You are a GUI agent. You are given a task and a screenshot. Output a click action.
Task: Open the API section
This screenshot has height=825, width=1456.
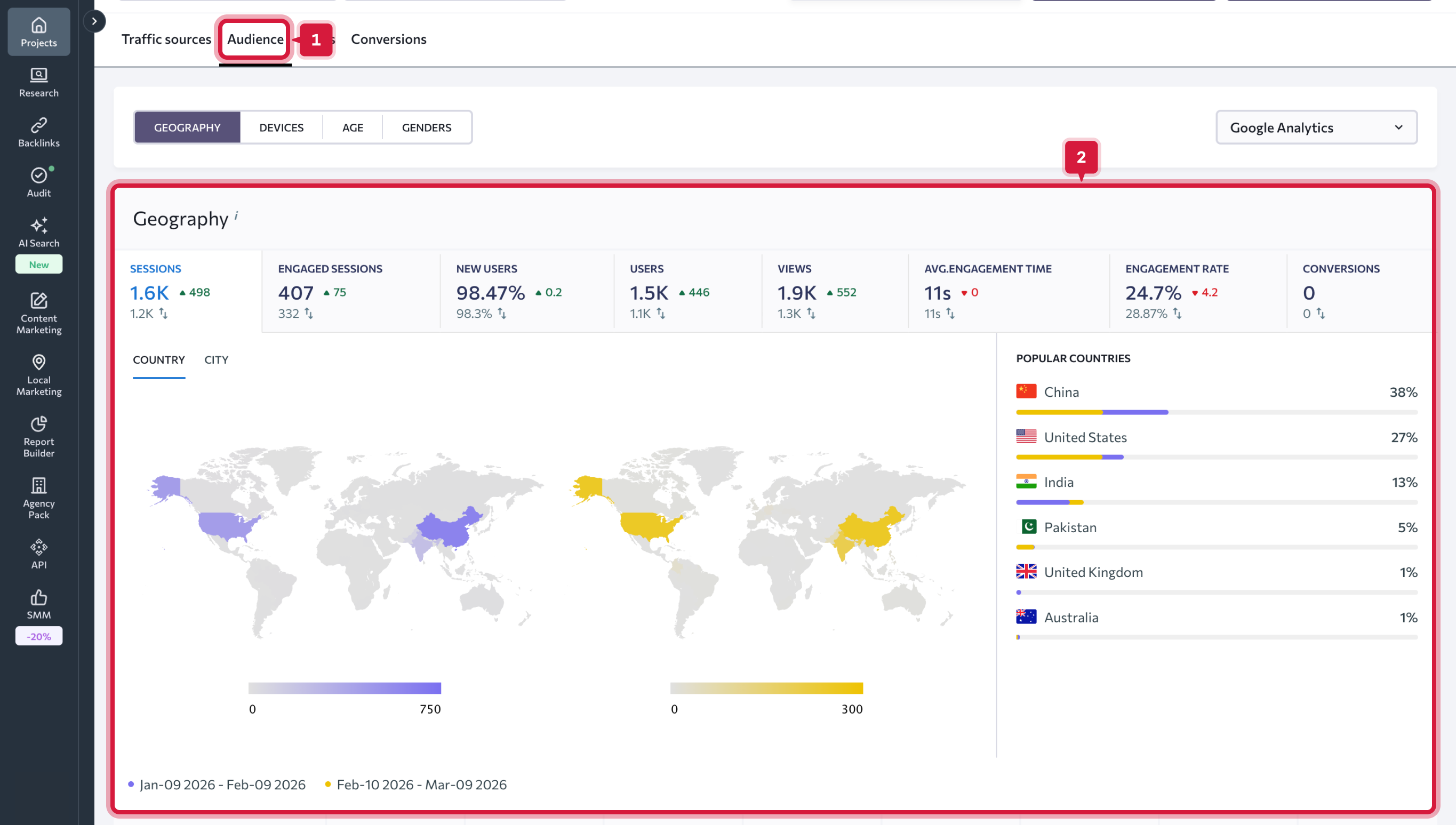pos(38,554)
